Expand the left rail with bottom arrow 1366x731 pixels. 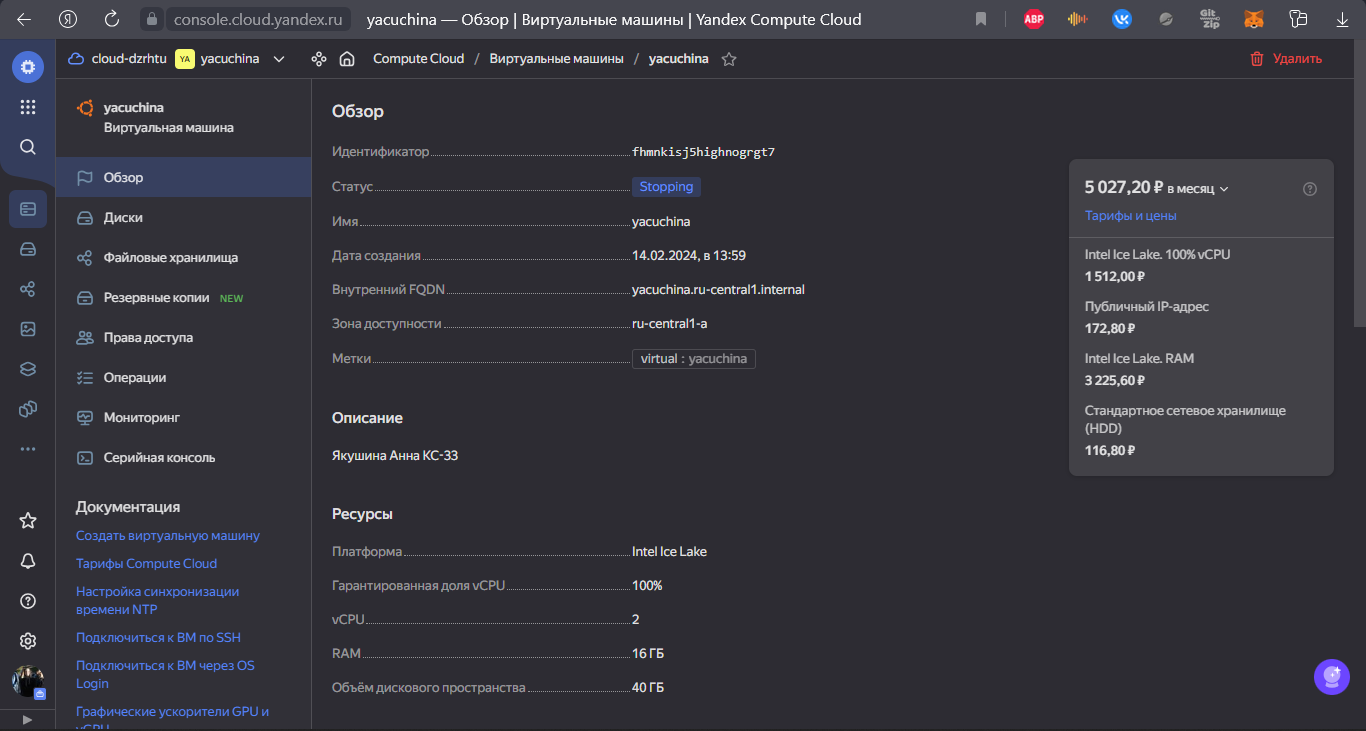click(28, 719)
